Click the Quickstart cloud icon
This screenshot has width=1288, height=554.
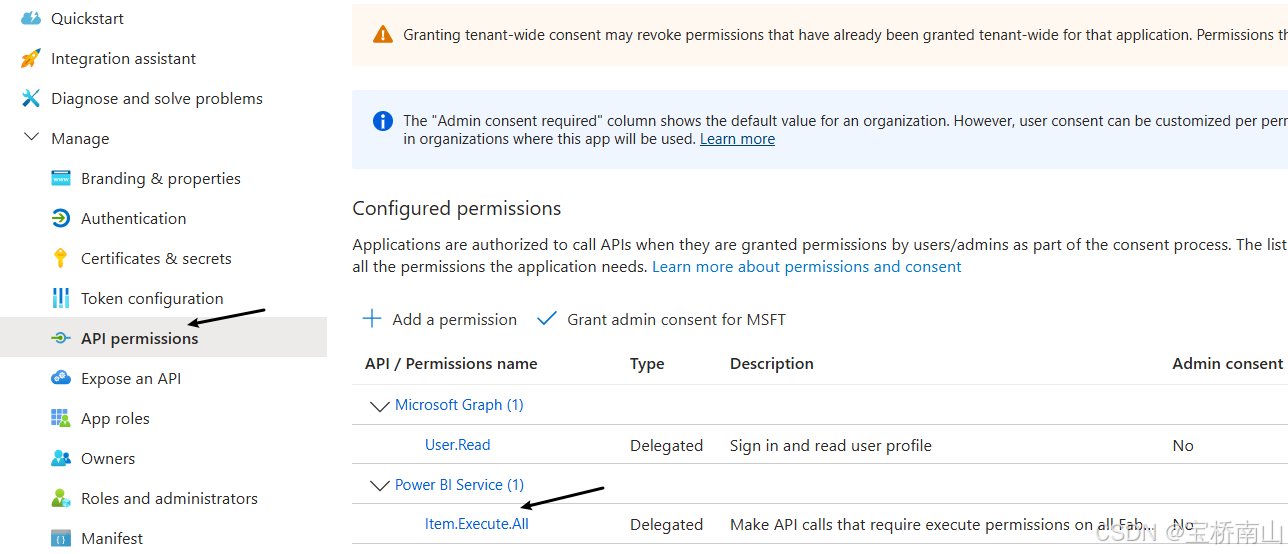click(x=31, y=18)
